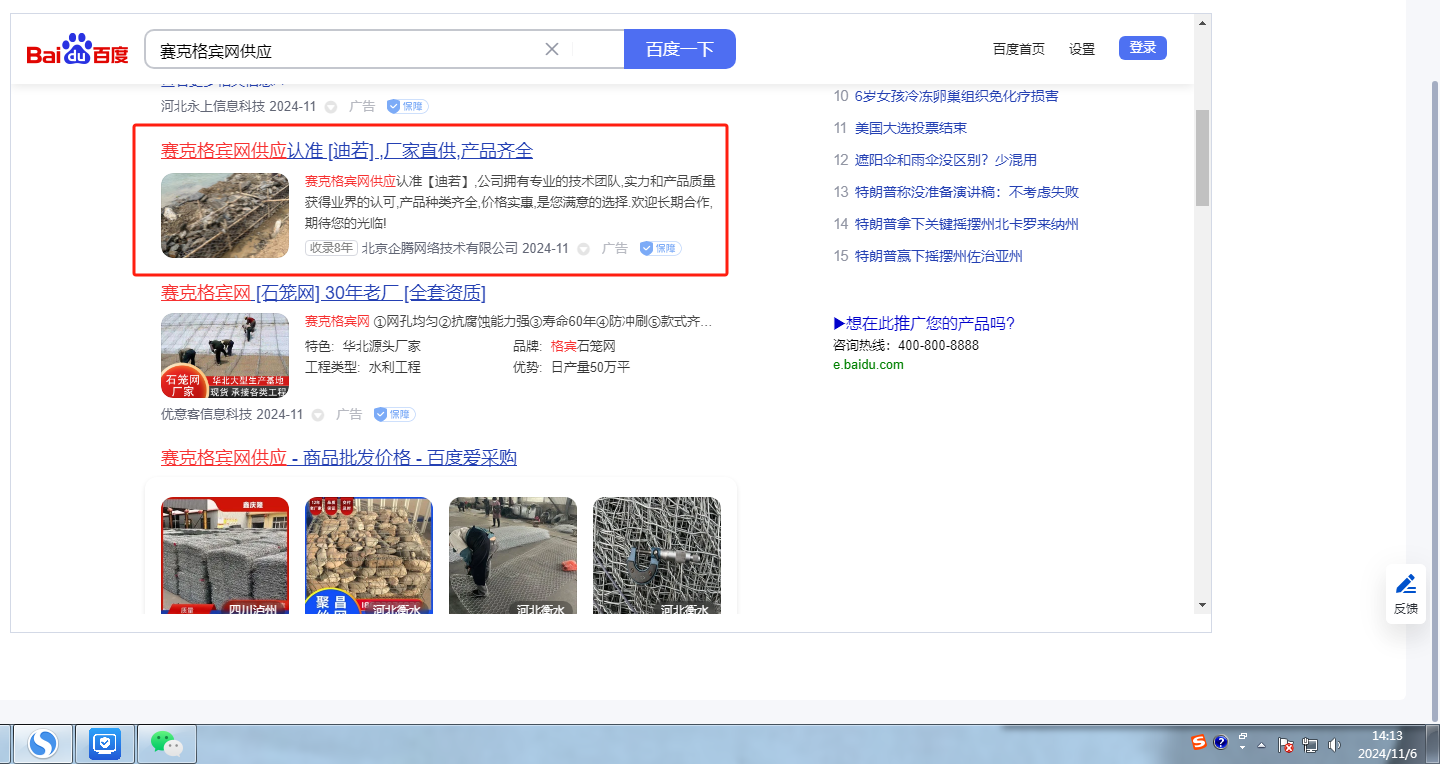Open the 四川泸州 product image

point(225,555)
